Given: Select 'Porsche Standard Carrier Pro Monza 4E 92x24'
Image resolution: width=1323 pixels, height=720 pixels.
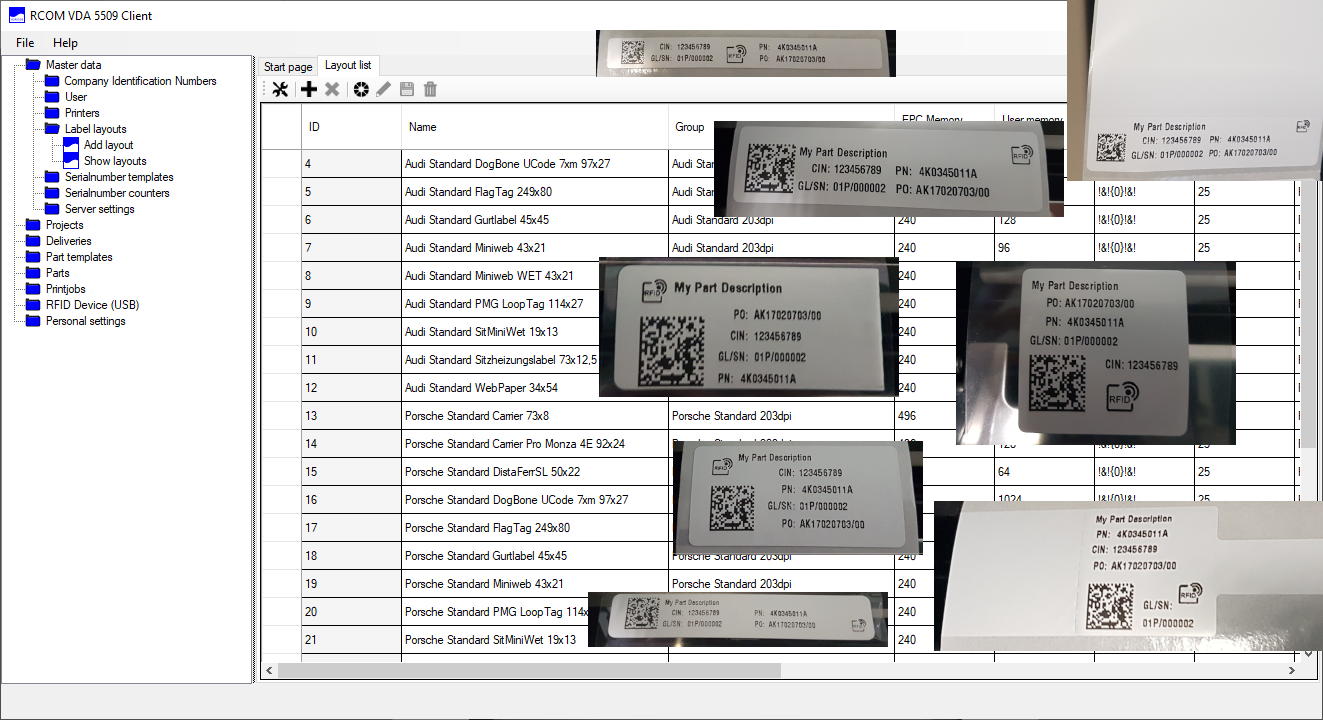Looking at the screenshot, I should 535,443.
